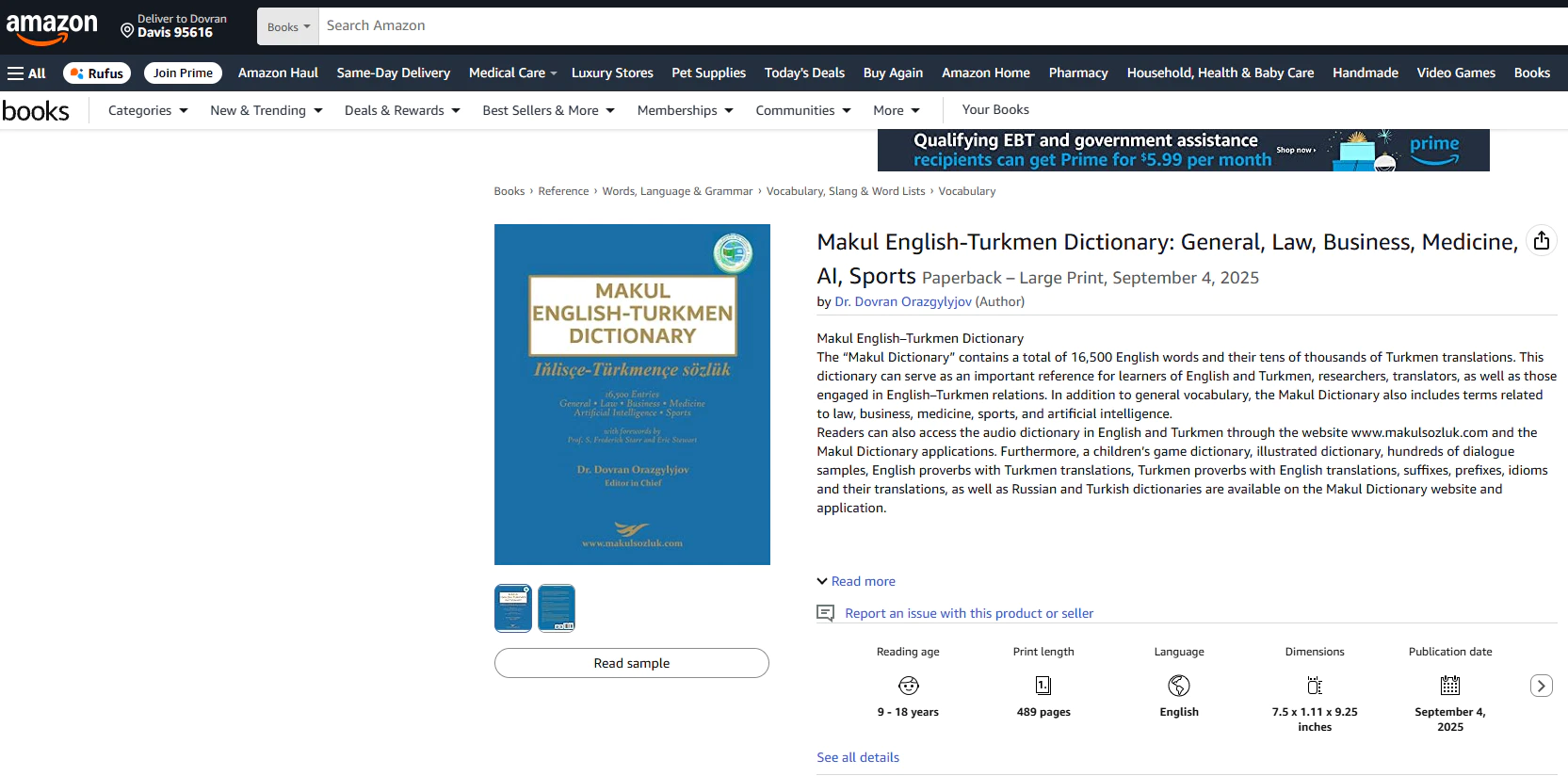Open Dr. Dovran Orazgylyjov author link

point(902,302)
